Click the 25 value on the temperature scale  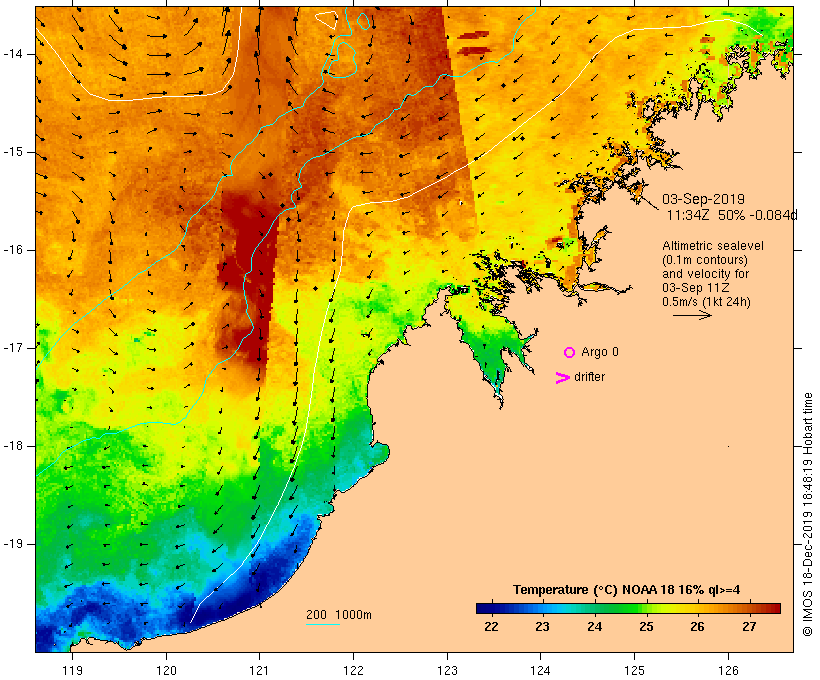(x=646, y=627)
